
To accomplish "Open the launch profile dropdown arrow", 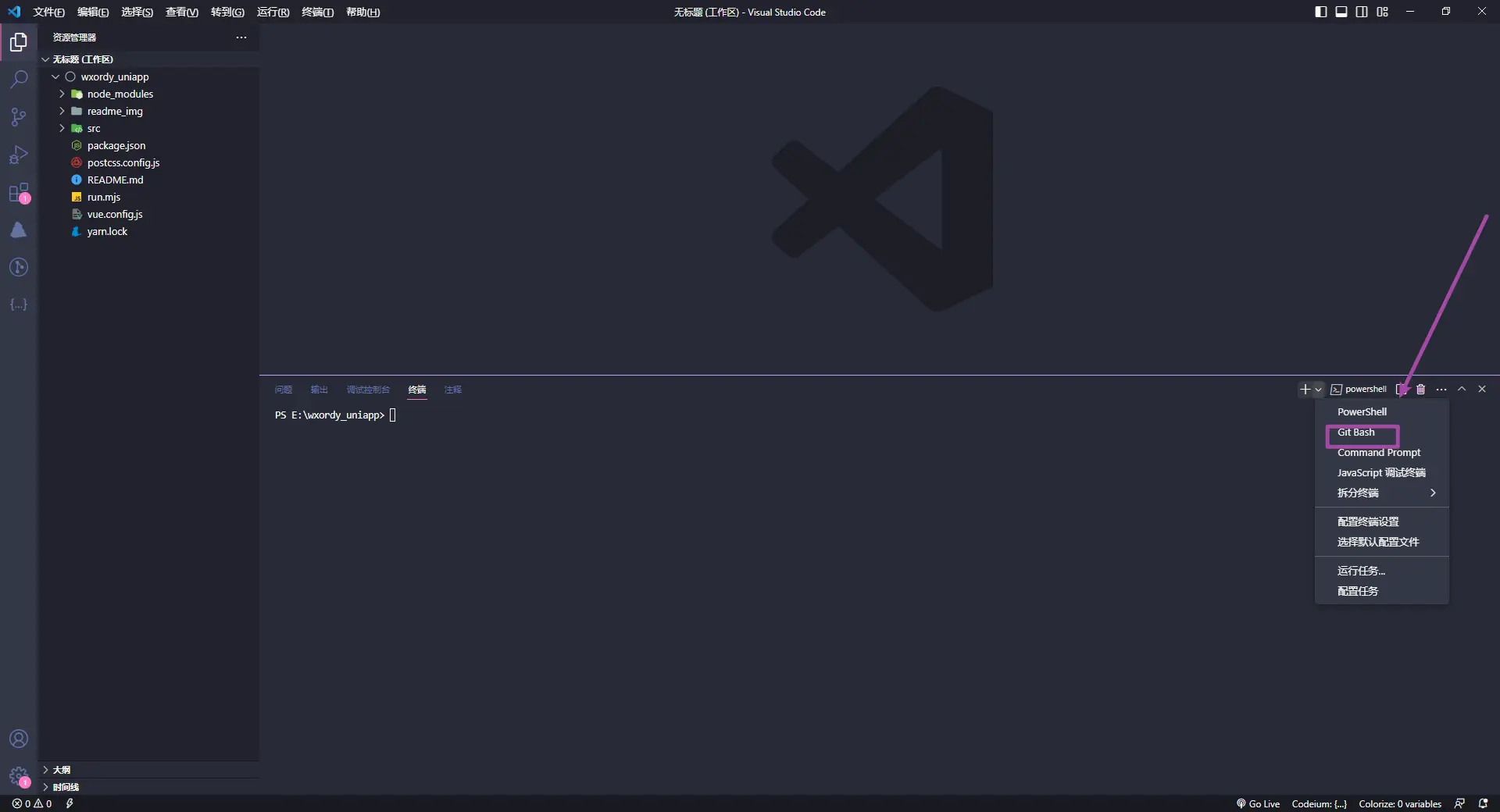I will pyautogui.click(x=1318, y=390).
